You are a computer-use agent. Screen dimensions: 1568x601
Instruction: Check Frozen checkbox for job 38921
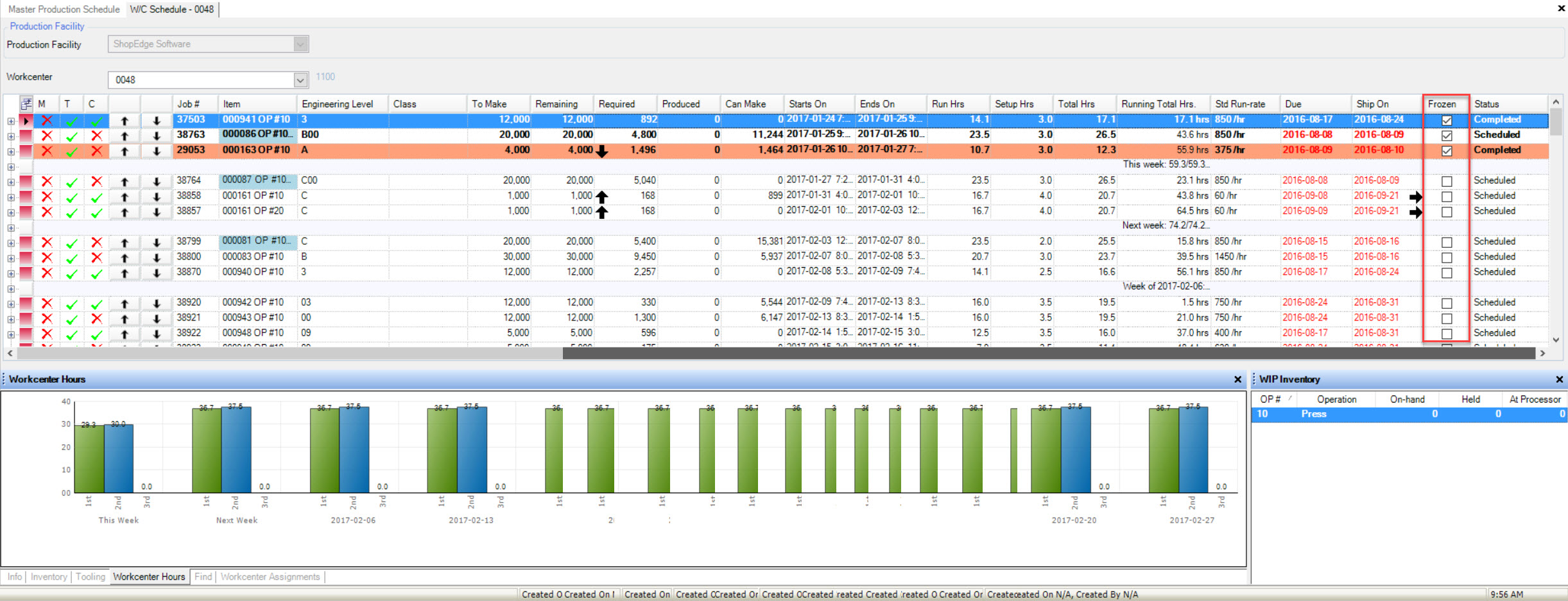click(x=1447, y=318)
